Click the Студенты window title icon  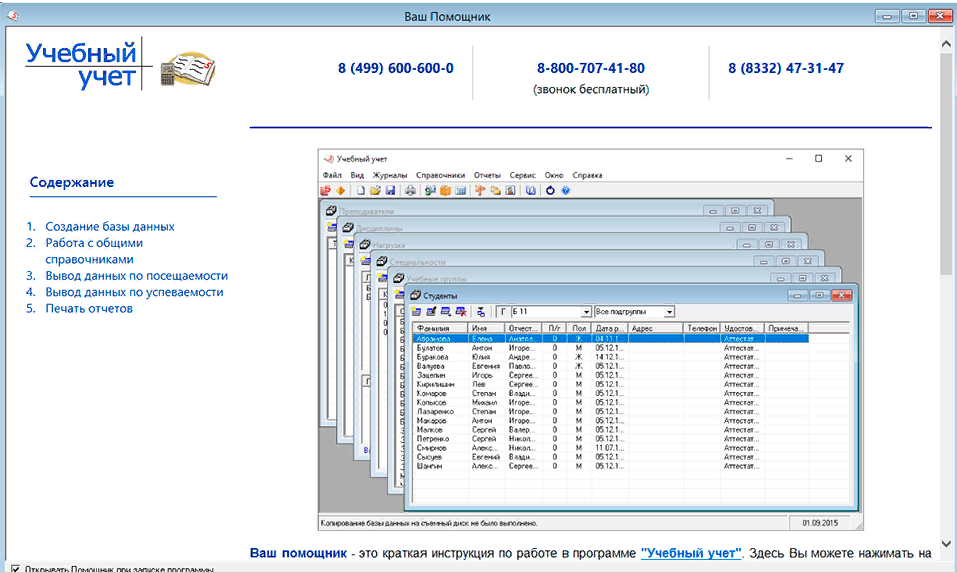coord(416,296)
